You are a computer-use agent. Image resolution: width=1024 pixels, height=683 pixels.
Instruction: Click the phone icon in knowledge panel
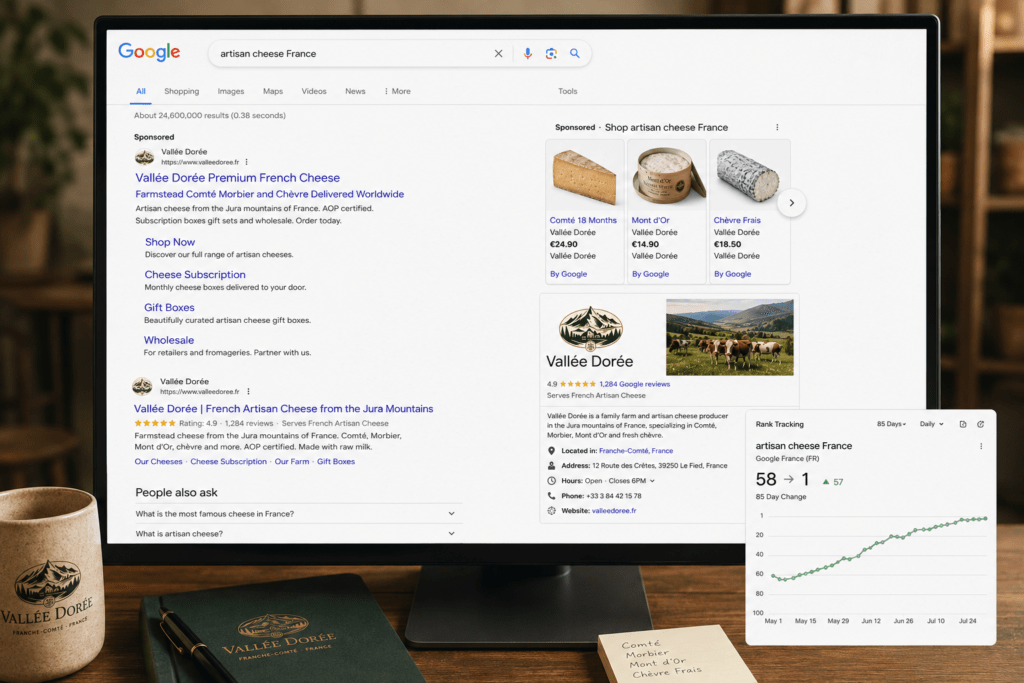pyautogui.click(x=551, y=496)
